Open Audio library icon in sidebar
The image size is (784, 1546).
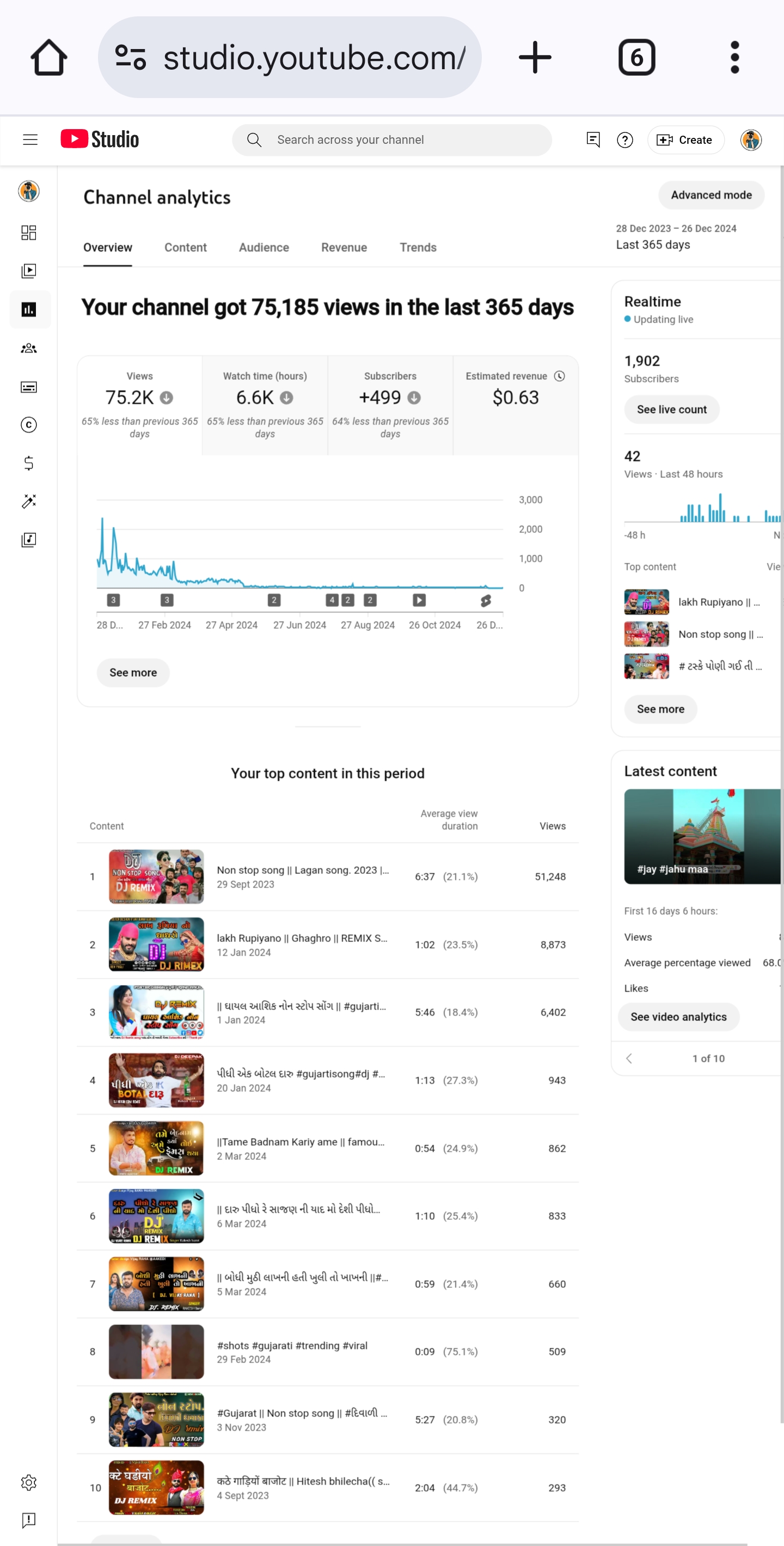[29, 540]
